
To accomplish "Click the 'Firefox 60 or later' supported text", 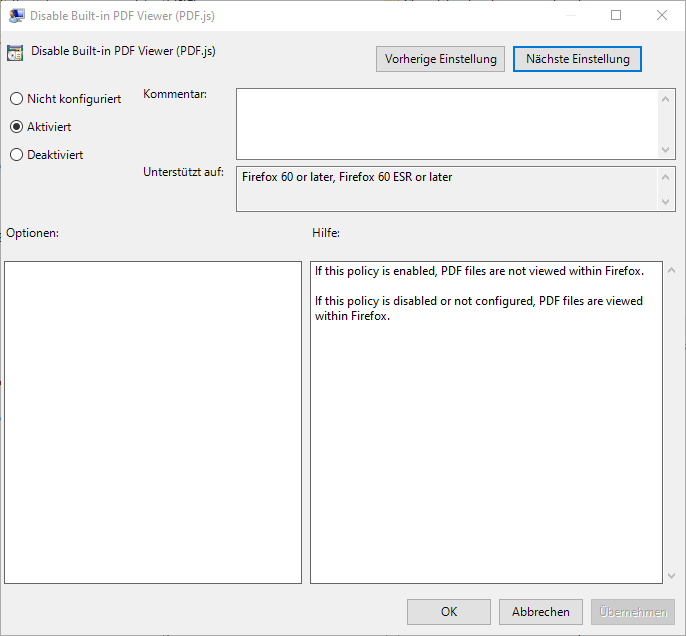I will tap(347, 177).
